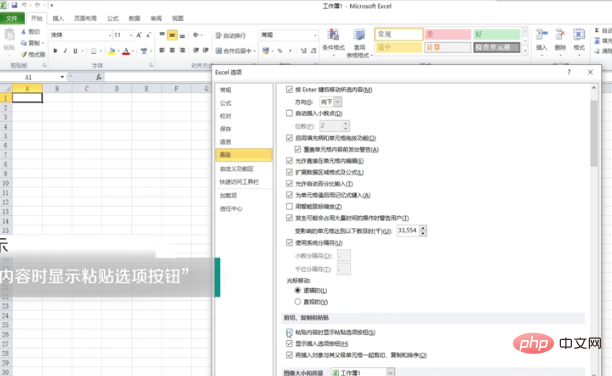Enable the zoom on roll with IntelliMouse checkbox
The image size is (612, 376).
point(289,206)
